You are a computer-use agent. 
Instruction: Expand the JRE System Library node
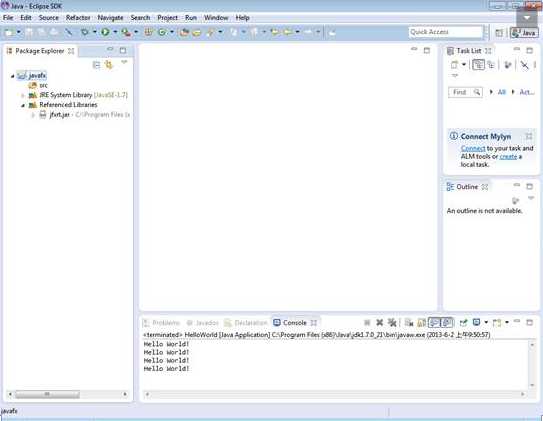[23, 95]
